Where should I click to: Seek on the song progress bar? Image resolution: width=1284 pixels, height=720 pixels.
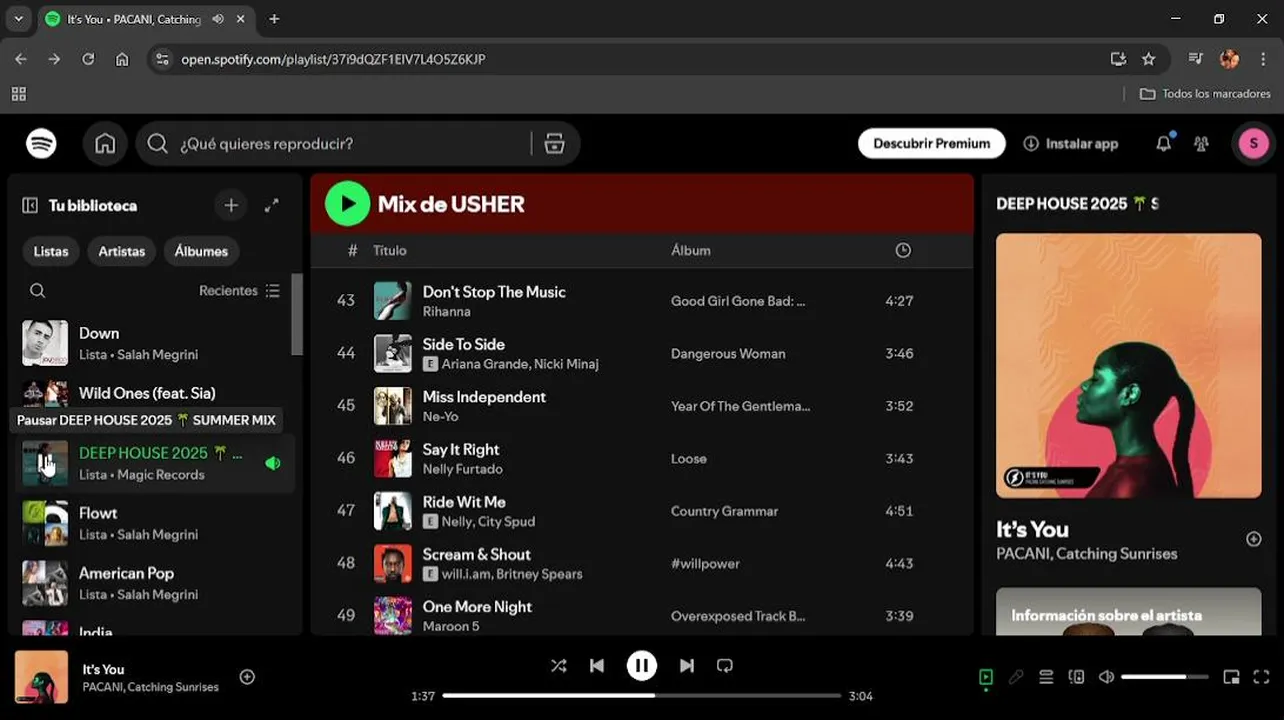[641, 695]
